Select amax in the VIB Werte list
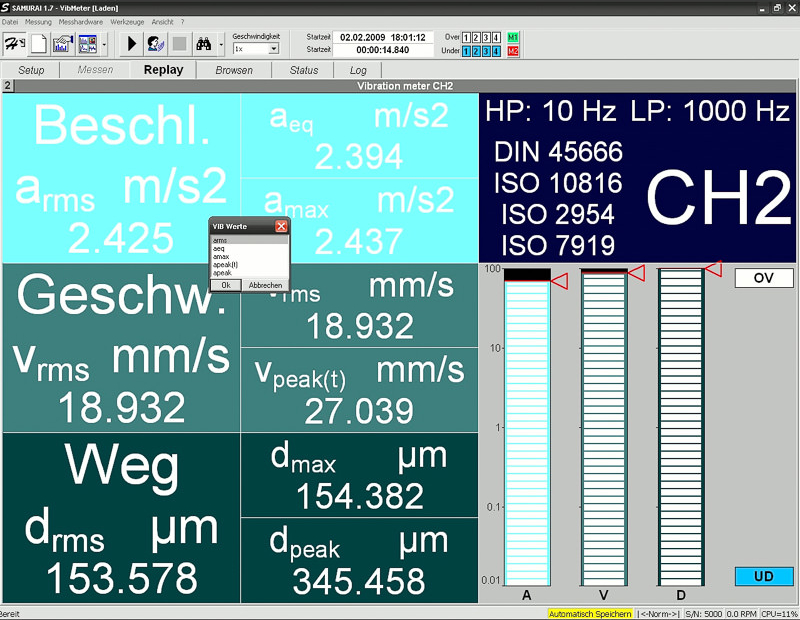 pos(220,256)
